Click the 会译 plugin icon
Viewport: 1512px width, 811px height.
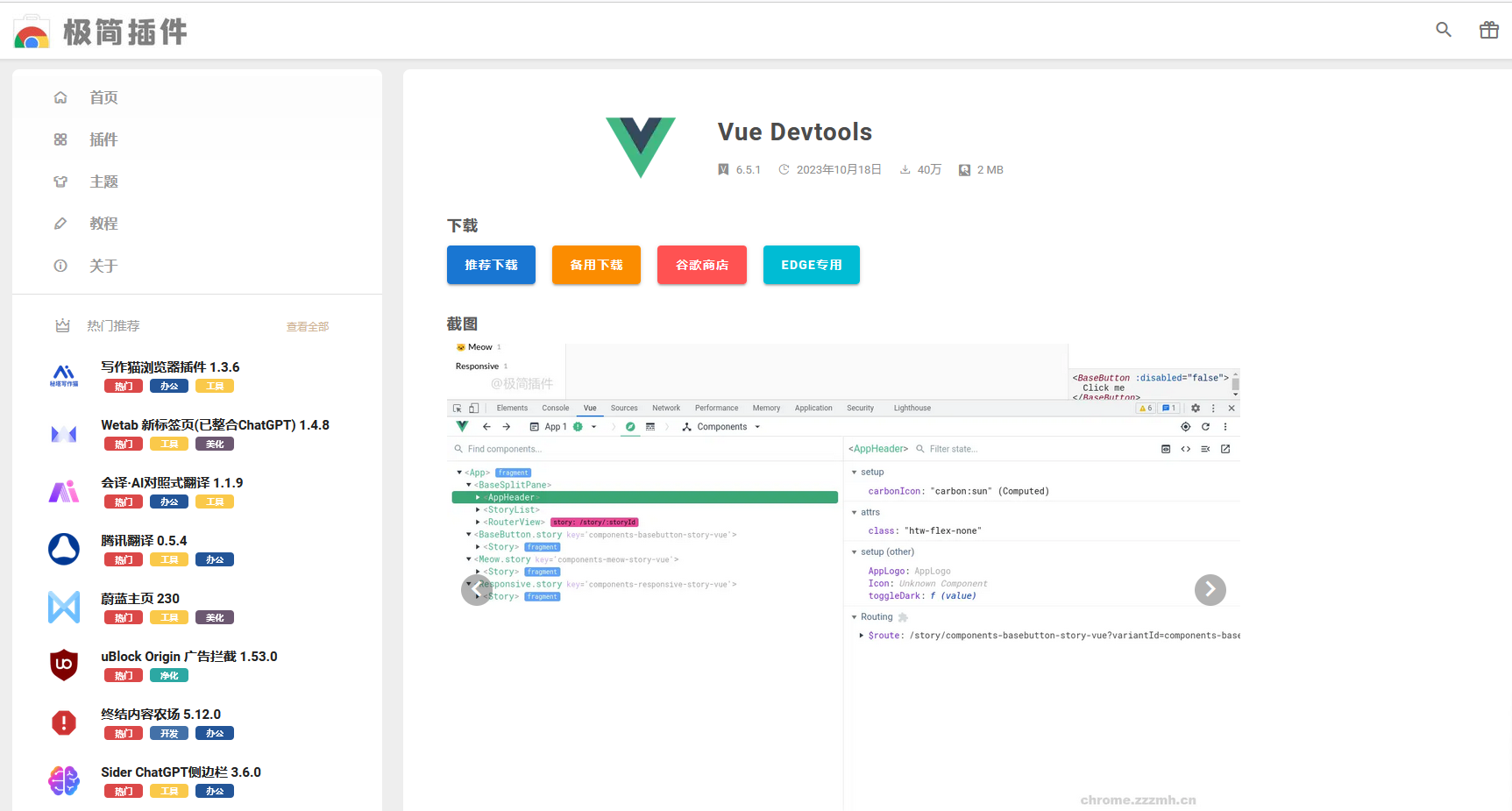point(64,492)
